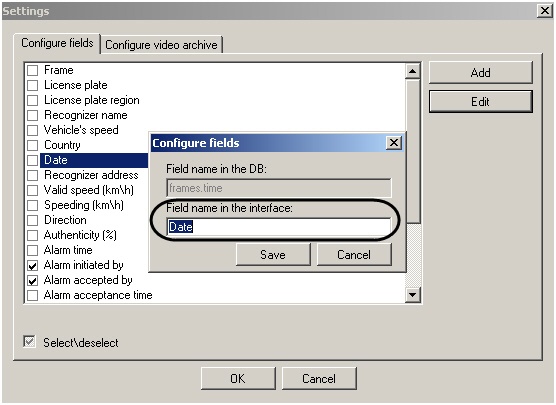Tick the Country field checkbox

(x=33, y=145)
